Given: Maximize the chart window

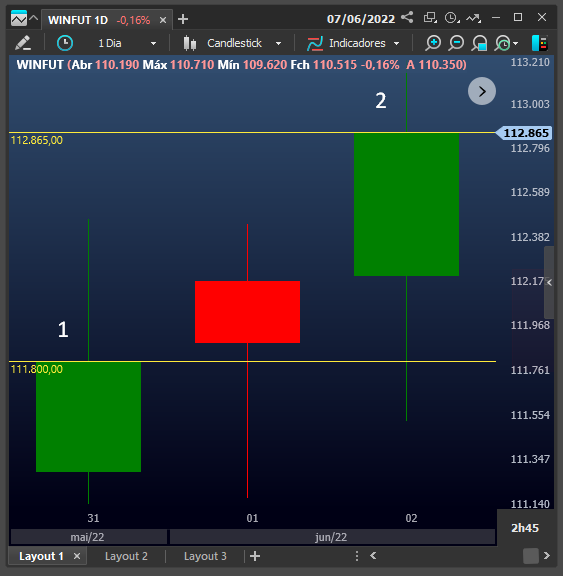Looking at the screenshot, I should click(518, 17).
